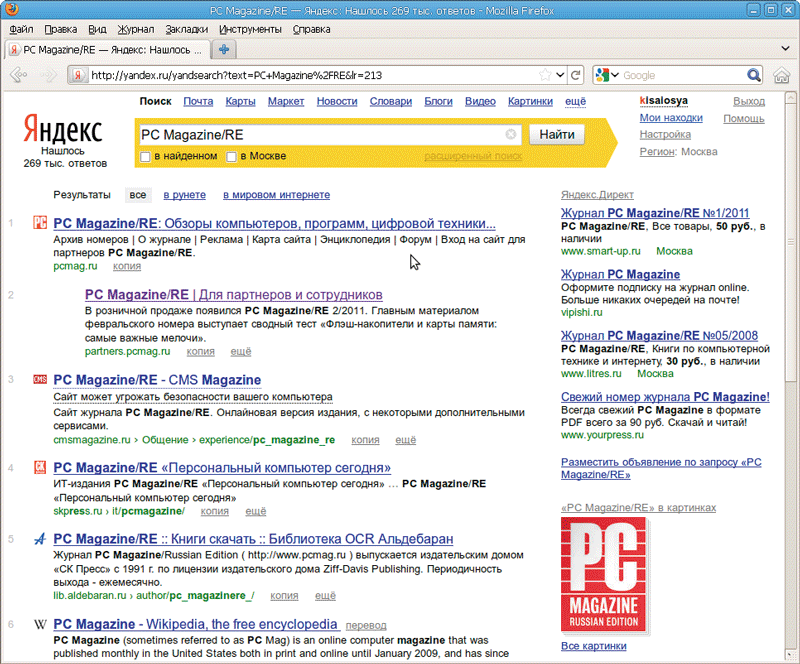Open the address bar history dropdown arrow
This screenshot has height=664, width=800.
[x=560, y=76]
